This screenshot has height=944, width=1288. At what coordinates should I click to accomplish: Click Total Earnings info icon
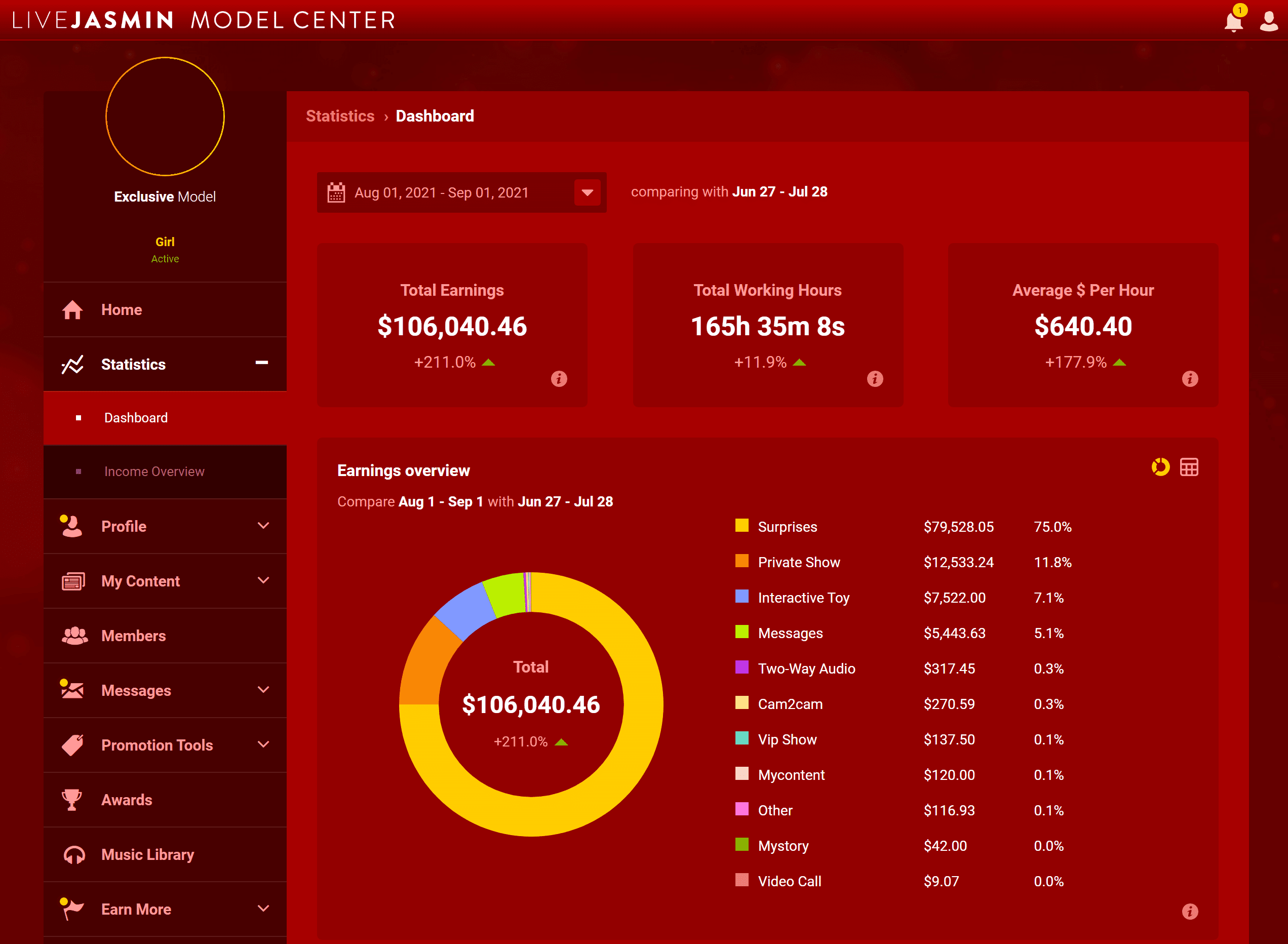(x=559, y=378)
